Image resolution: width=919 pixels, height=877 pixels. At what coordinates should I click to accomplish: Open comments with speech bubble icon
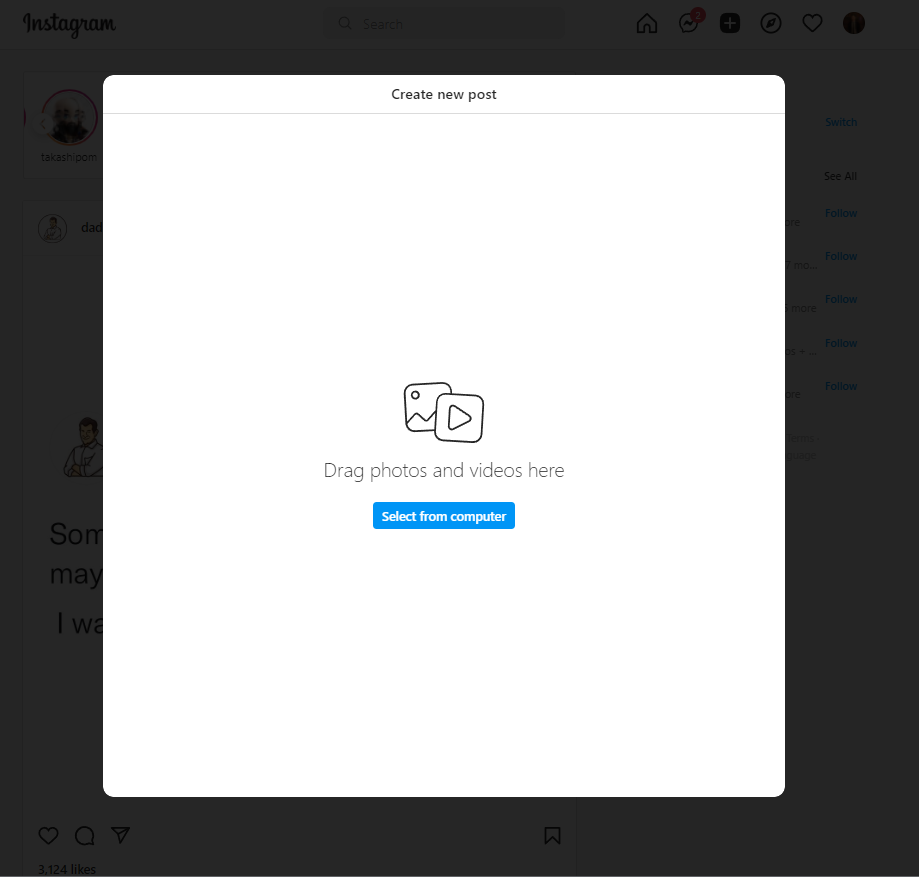(85, 835)
